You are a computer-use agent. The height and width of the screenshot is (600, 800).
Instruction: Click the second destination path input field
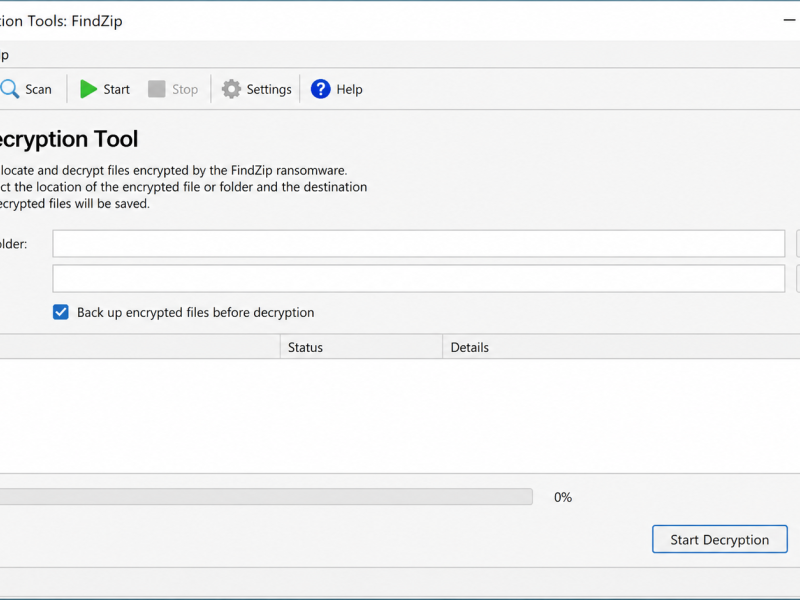[x=418, y=279]
